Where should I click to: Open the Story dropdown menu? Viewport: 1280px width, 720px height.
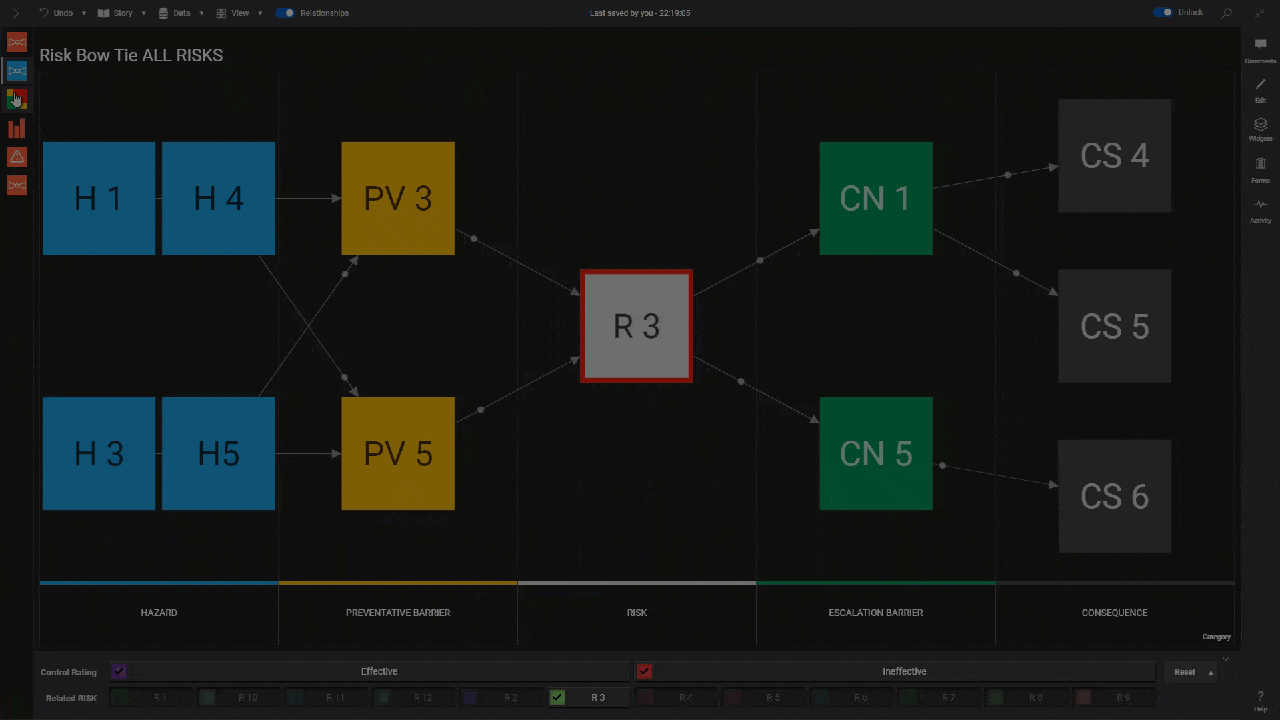(120, 13)
